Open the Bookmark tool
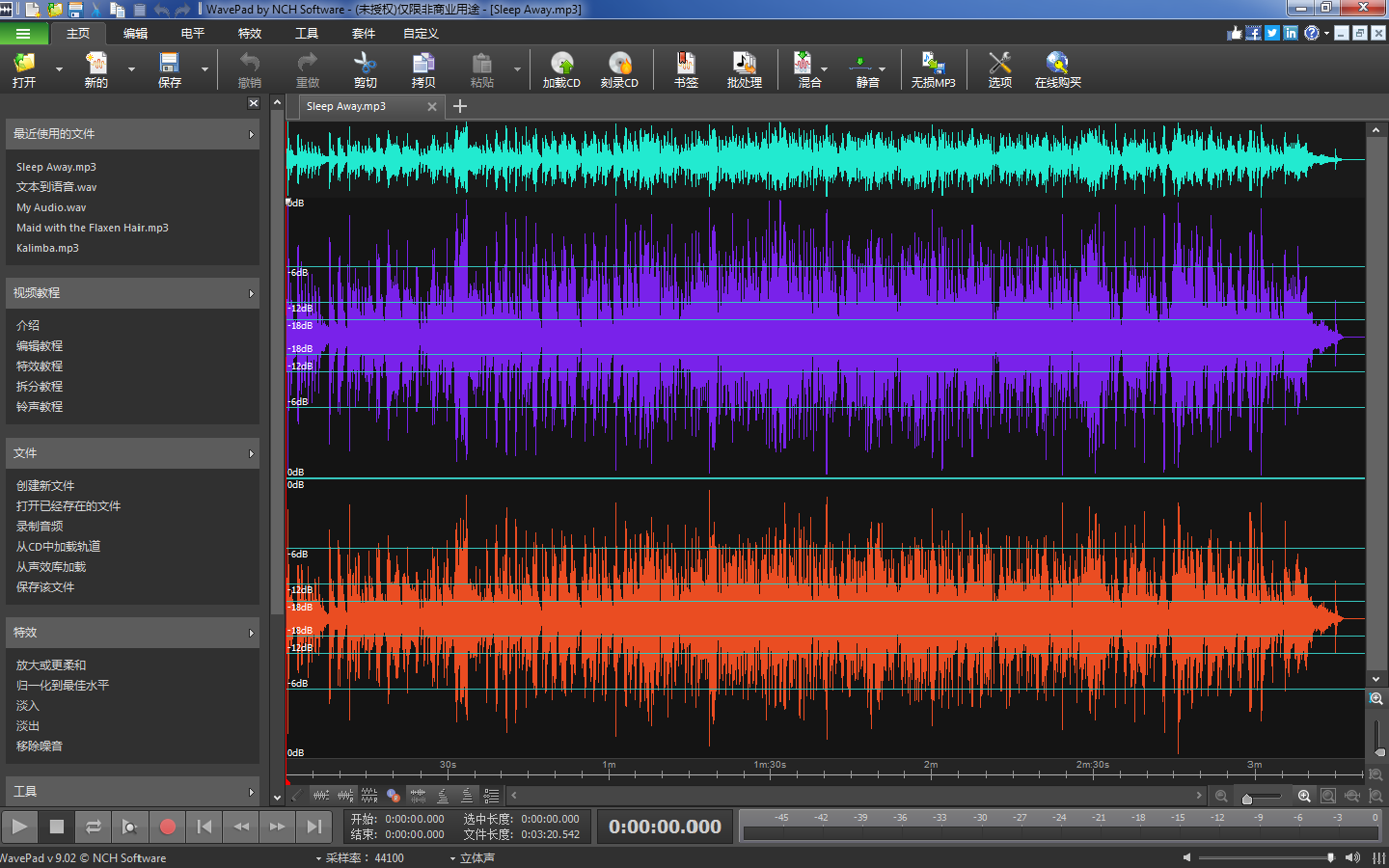Screen dimensions: 1389x868 point(686,69)
